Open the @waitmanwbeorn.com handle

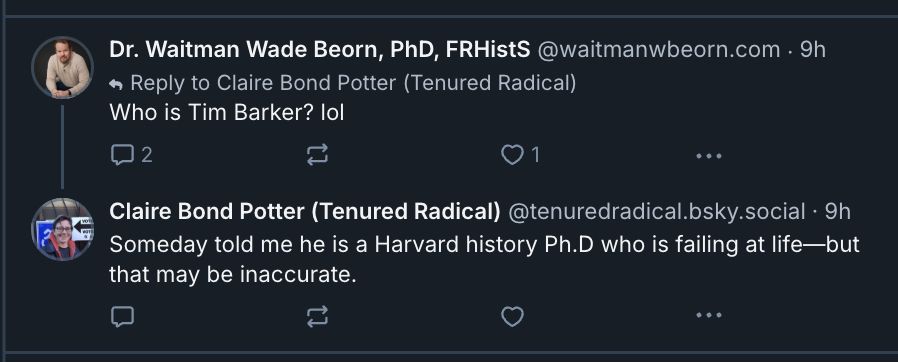(x=659, y=50)
